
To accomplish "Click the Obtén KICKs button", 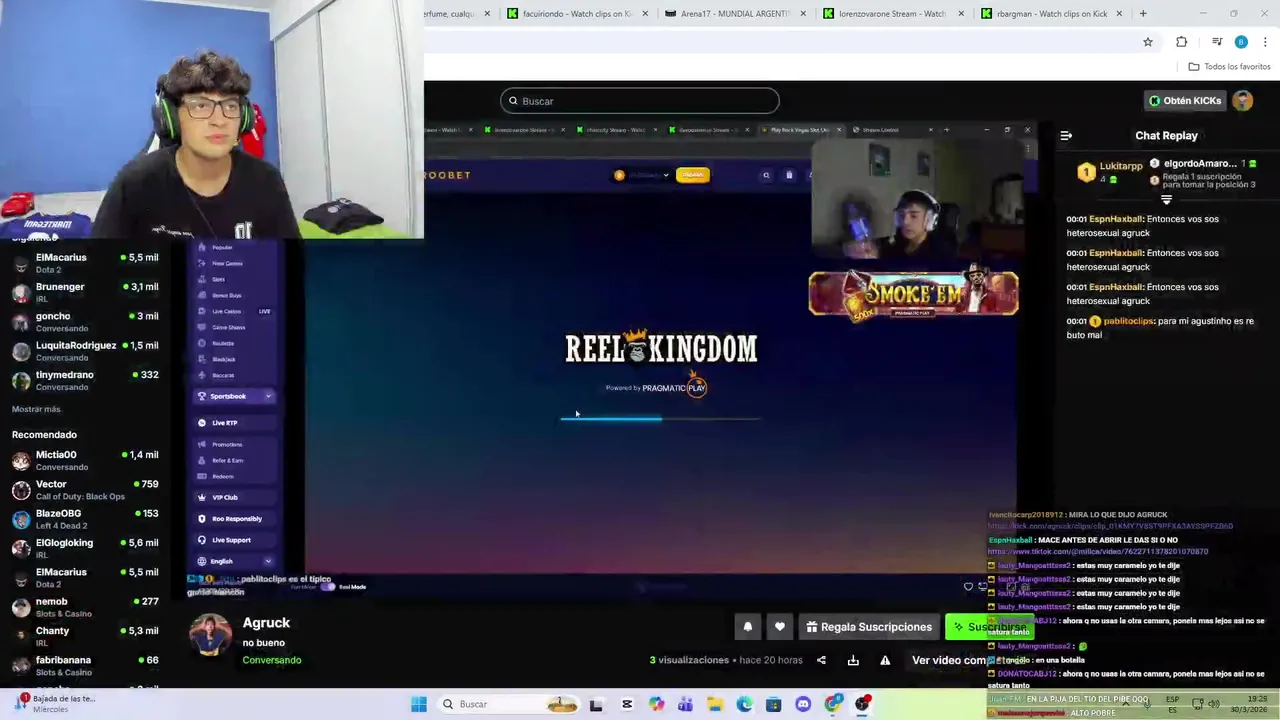I will pos(1186,101).
